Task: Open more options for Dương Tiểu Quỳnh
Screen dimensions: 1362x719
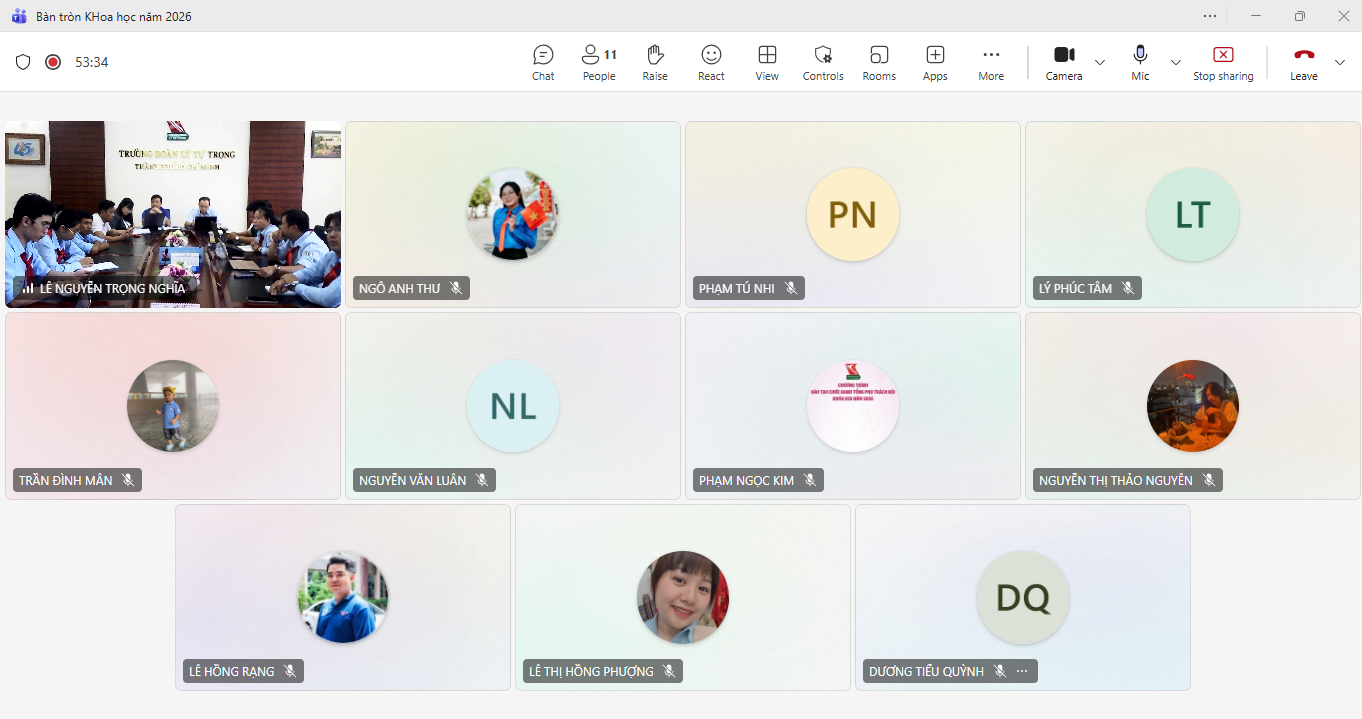Action: pos(1022,671)
